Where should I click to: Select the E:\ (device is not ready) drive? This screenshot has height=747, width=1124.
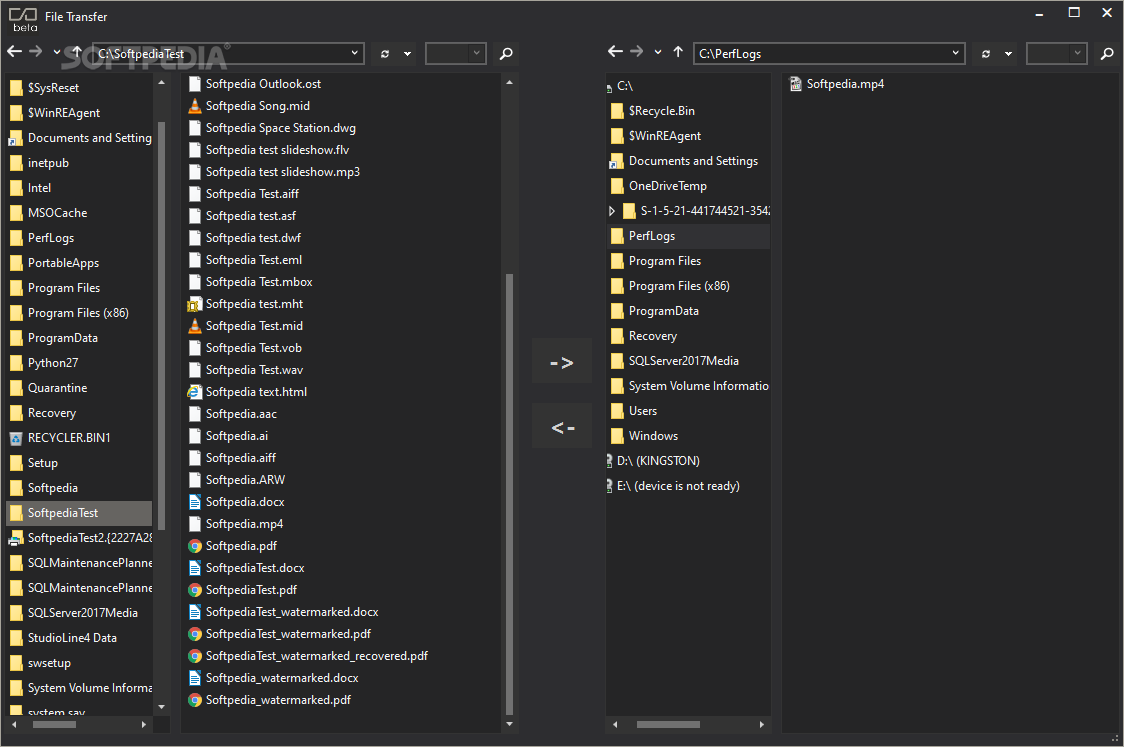tap(674, 486)
